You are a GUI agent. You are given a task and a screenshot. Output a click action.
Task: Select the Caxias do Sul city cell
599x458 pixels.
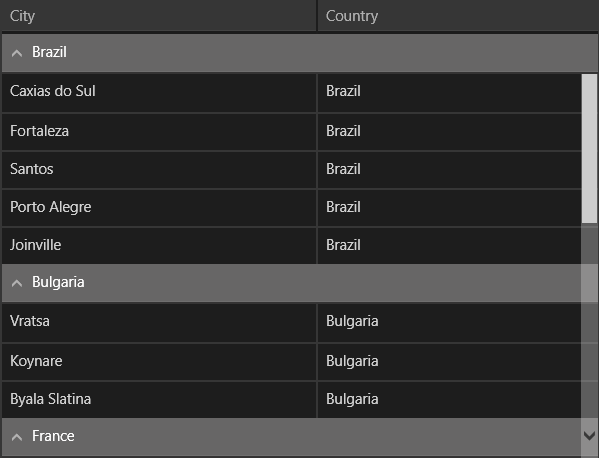point(159,93)
